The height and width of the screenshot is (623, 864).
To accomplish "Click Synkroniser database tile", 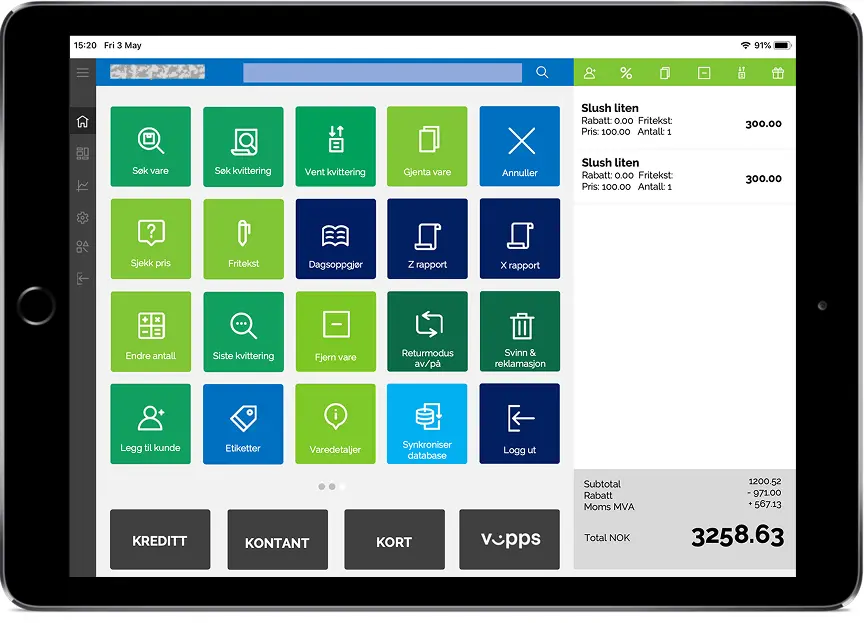I will pyautogui.click(x=427, y=424).
